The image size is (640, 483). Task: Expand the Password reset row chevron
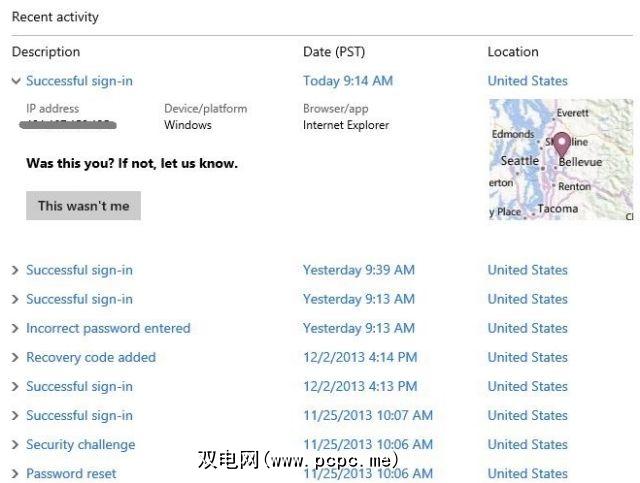(x=16, y=474)
